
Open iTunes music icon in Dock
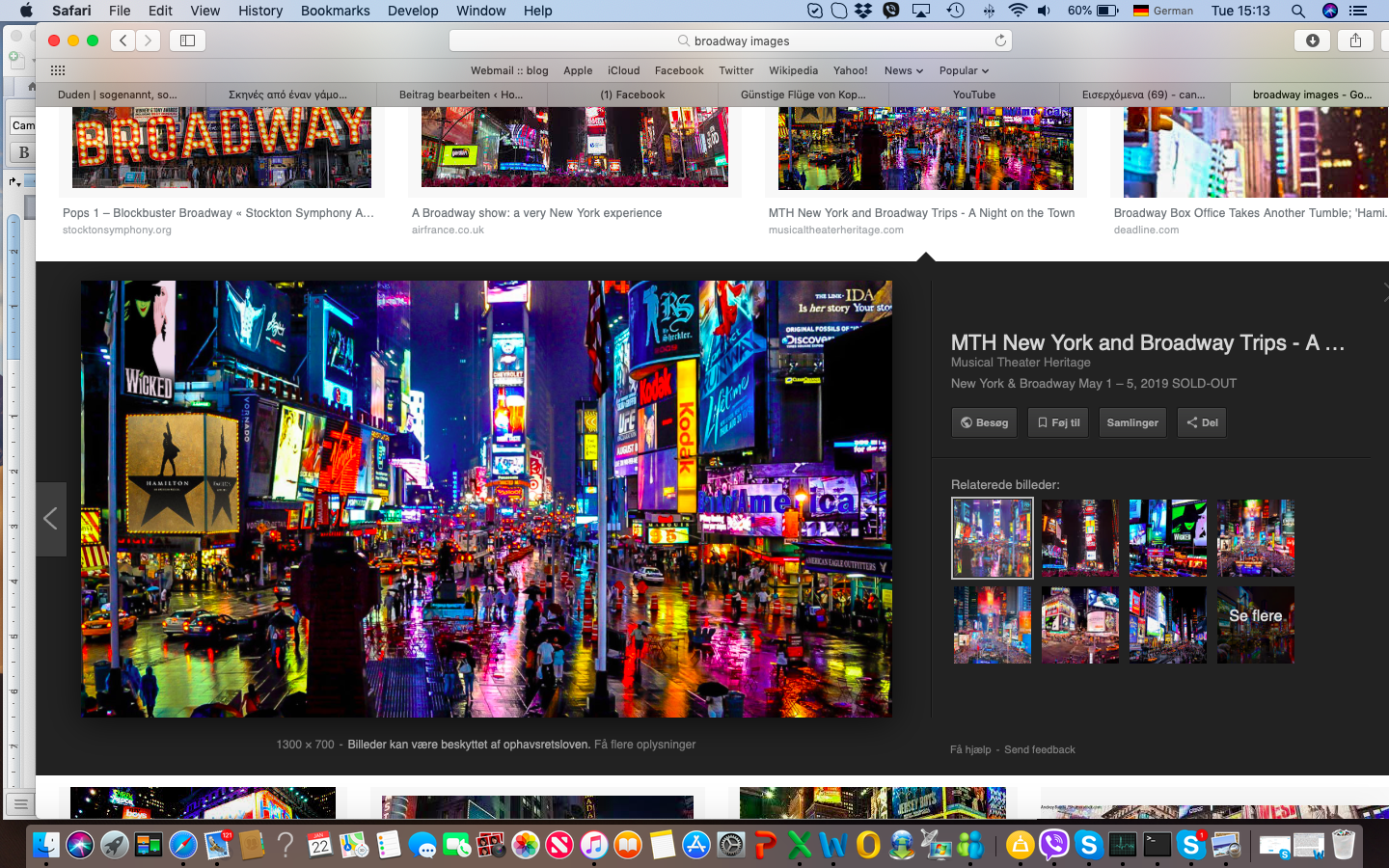click(x=594, y=846)
